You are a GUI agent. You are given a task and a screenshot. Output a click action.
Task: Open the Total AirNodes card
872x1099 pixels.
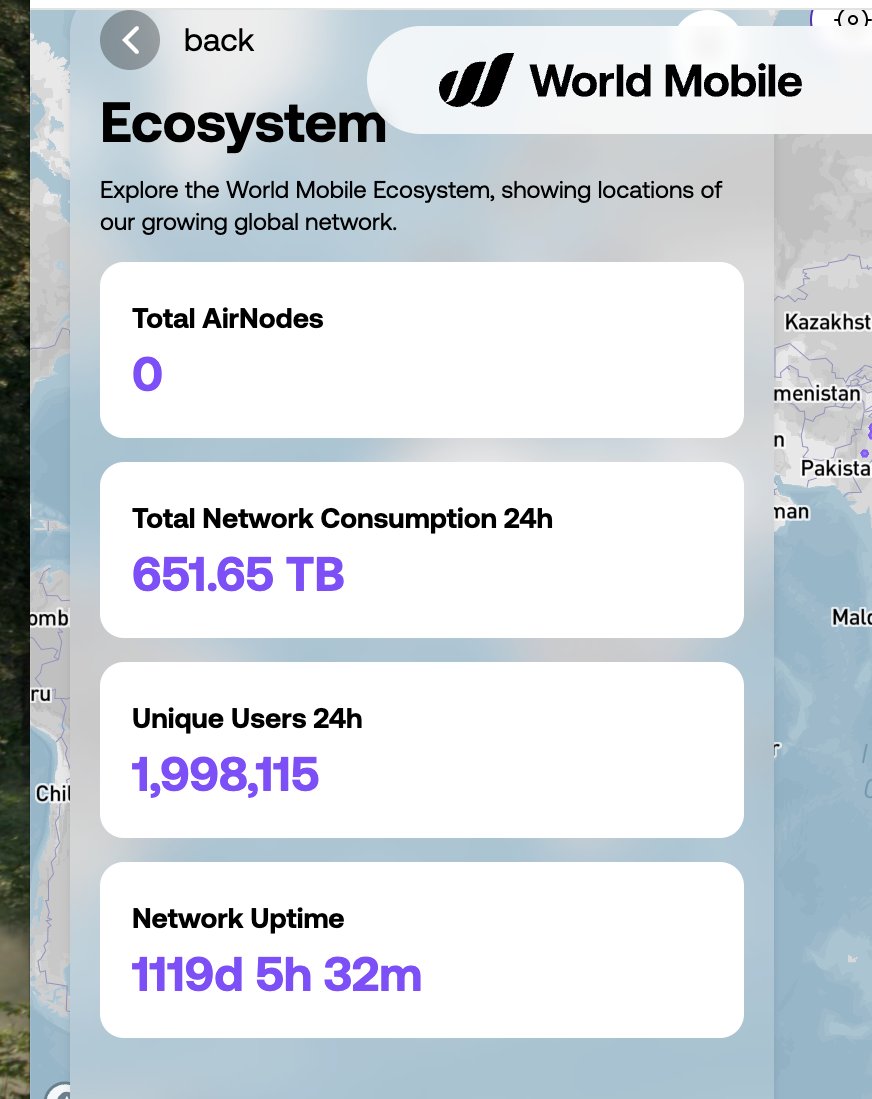pyautogui.click(x=421, y=350)
